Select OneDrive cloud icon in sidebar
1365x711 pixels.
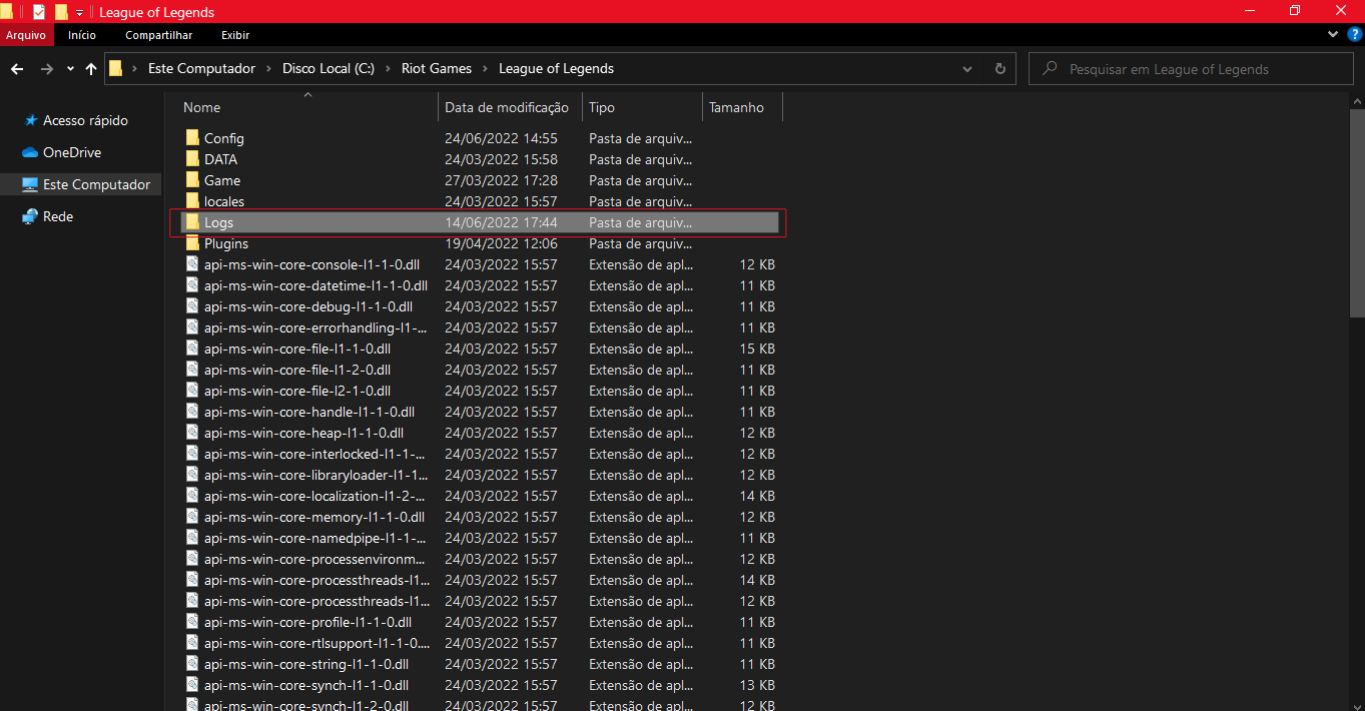(30, 153)
